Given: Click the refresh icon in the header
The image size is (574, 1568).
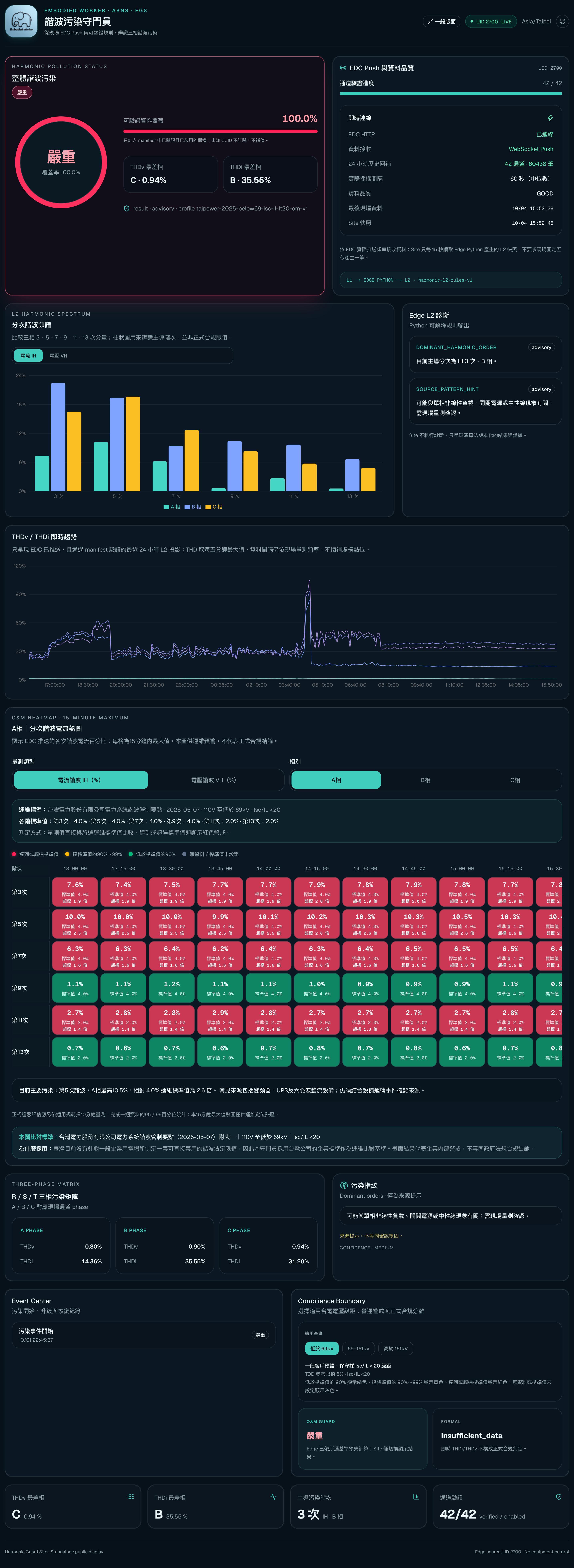Looking at the screenshot, I should [562, 21].
